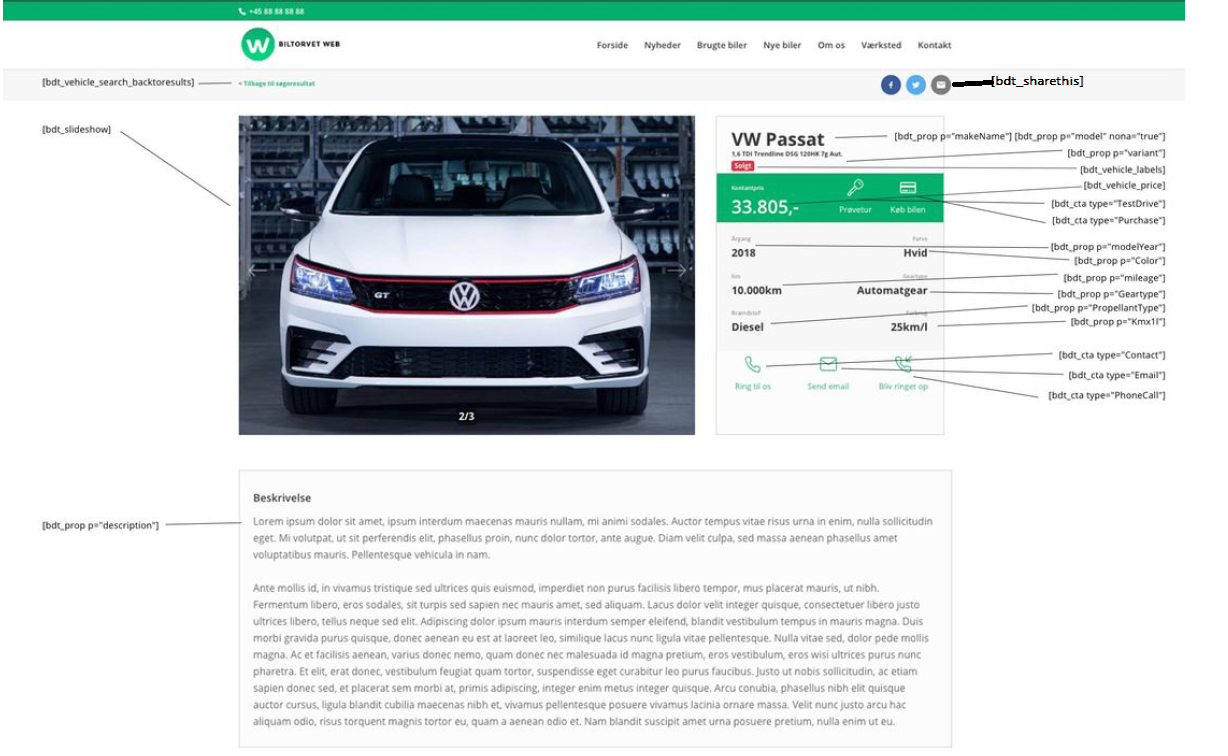The height and width of the screenshot is (756, 1228).
Task: Click Tilbage til søgeresultat link
Action: click(276, 83)
